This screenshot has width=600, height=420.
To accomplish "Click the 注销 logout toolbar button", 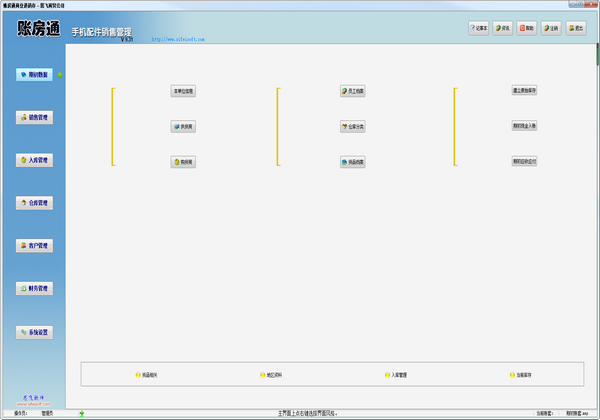I will [x=553, y=28].
